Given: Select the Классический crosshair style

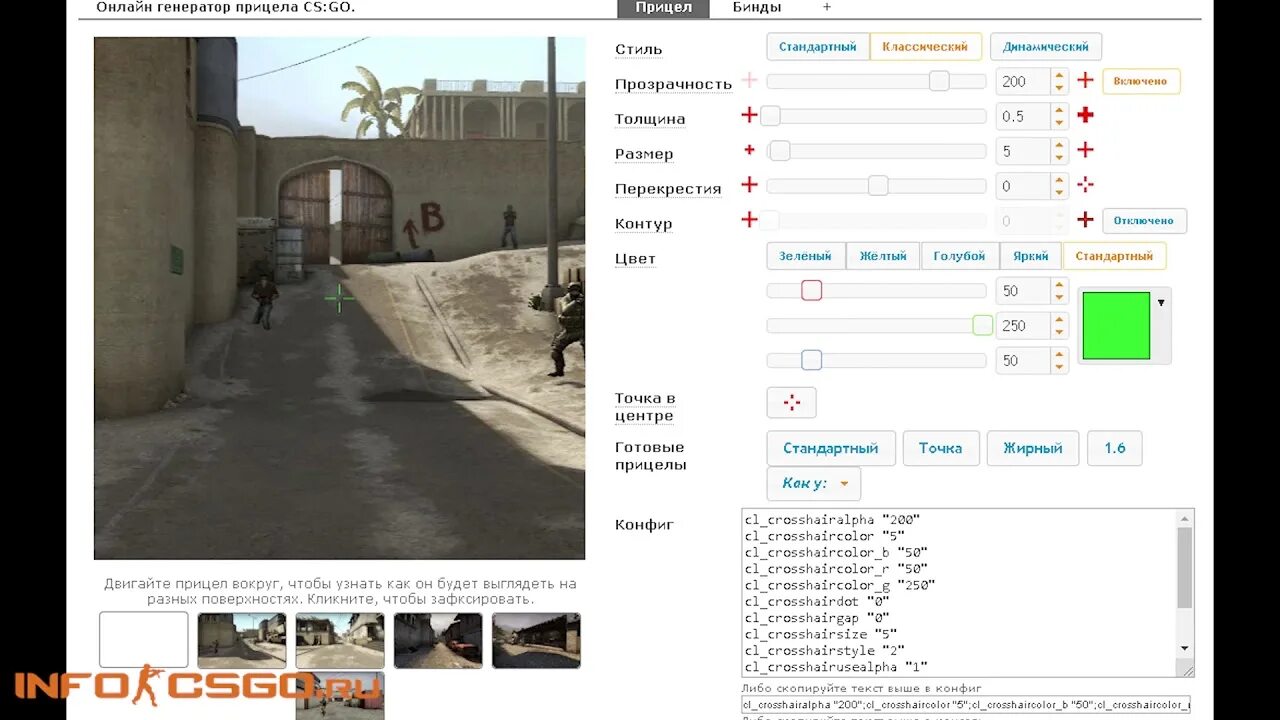Looking at the screenshot, I should [x=925, y=47].
